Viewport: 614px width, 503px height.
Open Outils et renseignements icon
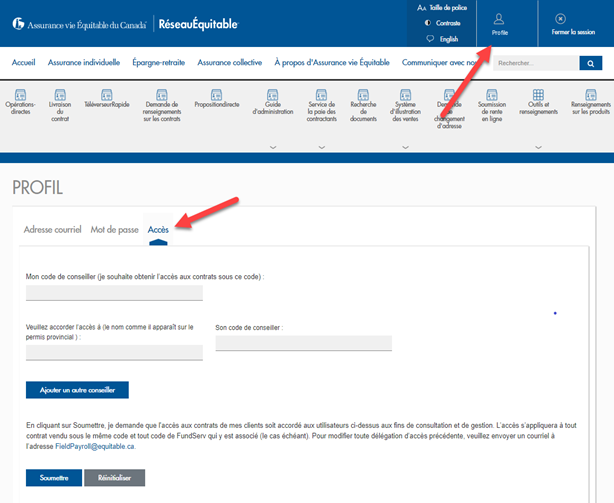[538, 94]
